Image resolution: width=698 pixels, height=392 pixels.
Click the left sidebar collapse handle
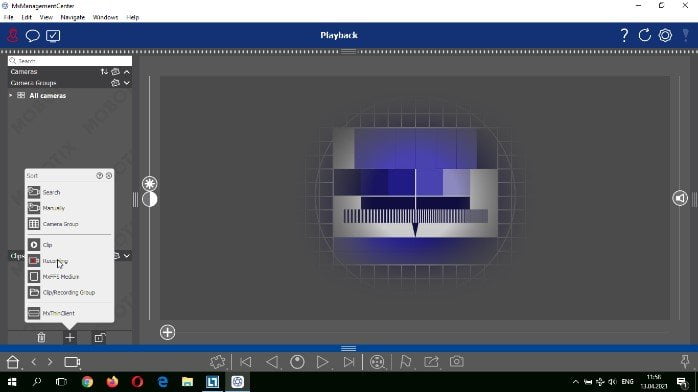(x=135, y=199)
